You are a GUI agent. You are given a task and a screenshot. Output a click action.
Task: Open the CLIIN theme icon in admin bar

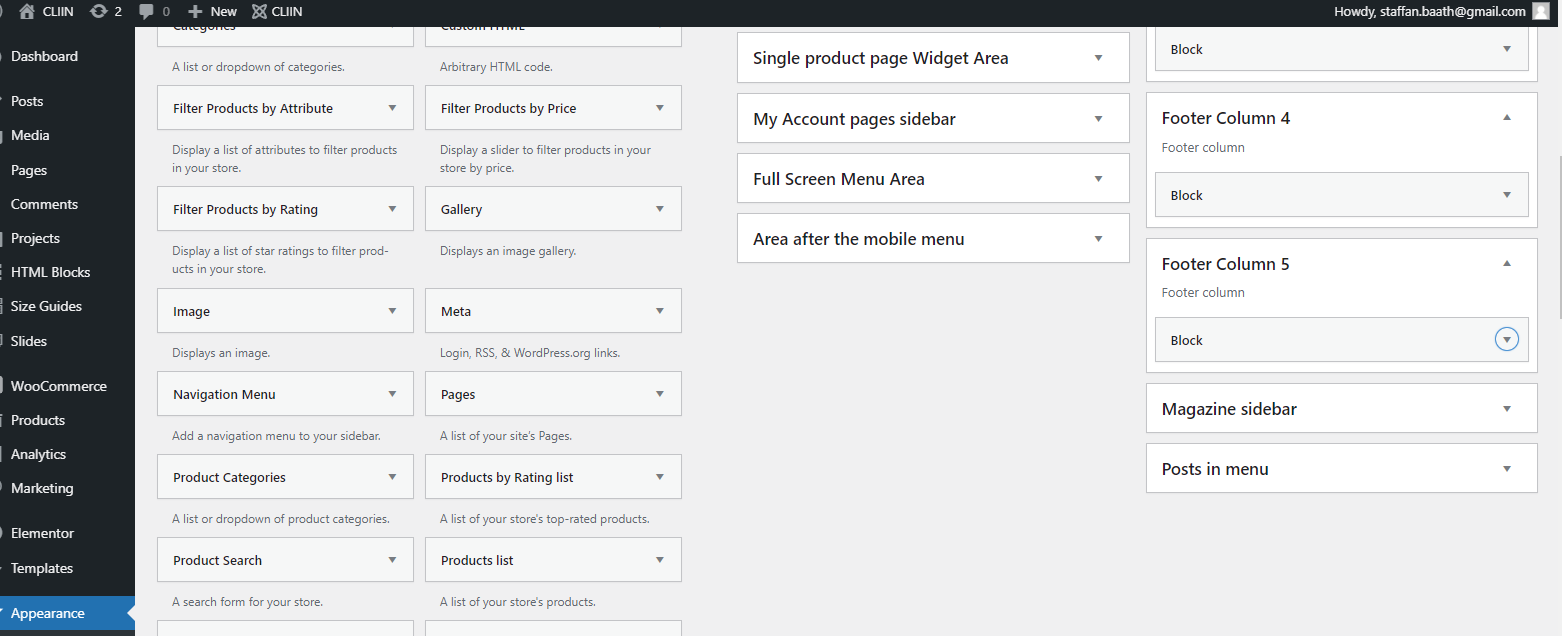pos(259,11)
